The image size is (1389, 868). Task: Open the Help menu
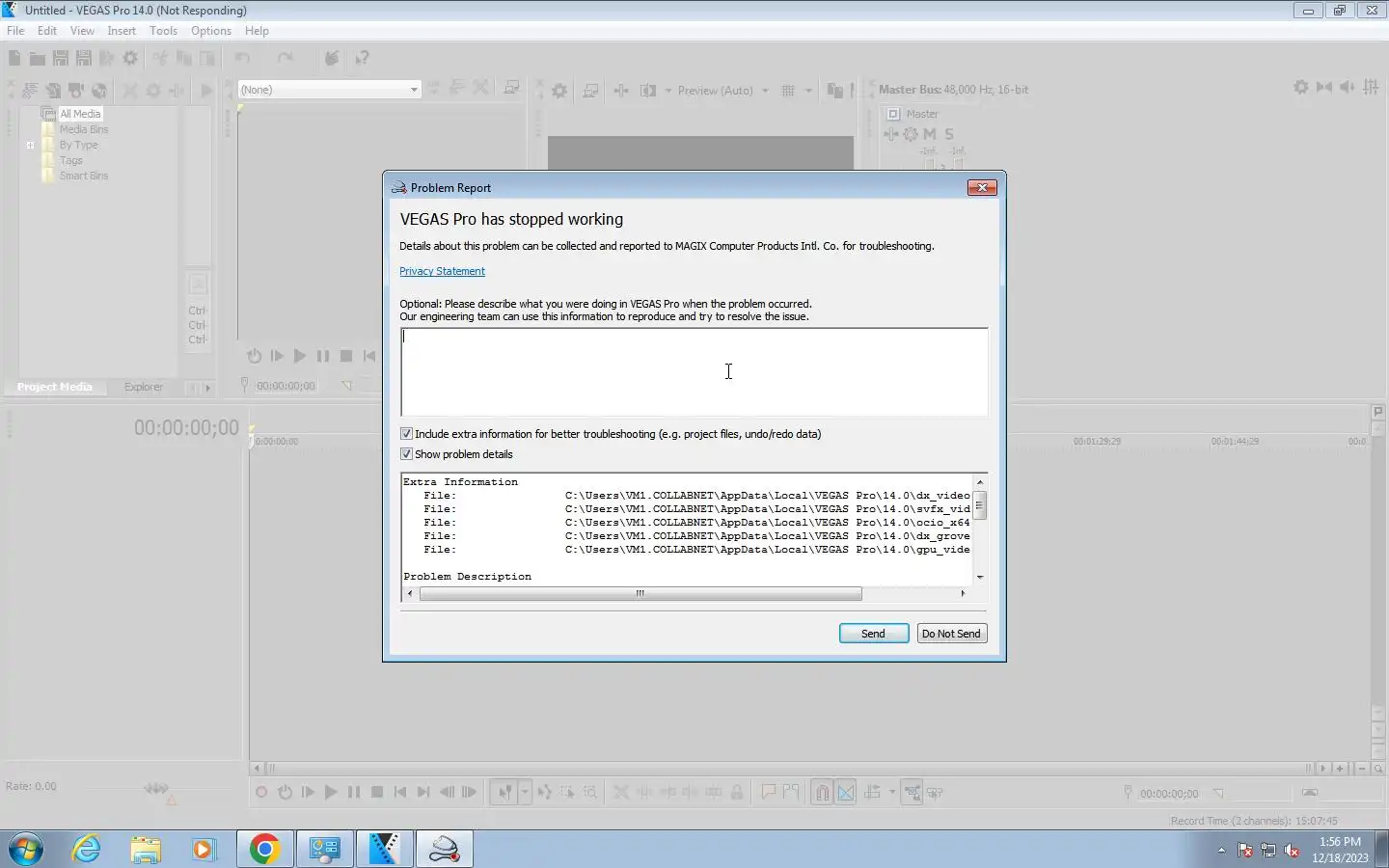click(257, 31)
